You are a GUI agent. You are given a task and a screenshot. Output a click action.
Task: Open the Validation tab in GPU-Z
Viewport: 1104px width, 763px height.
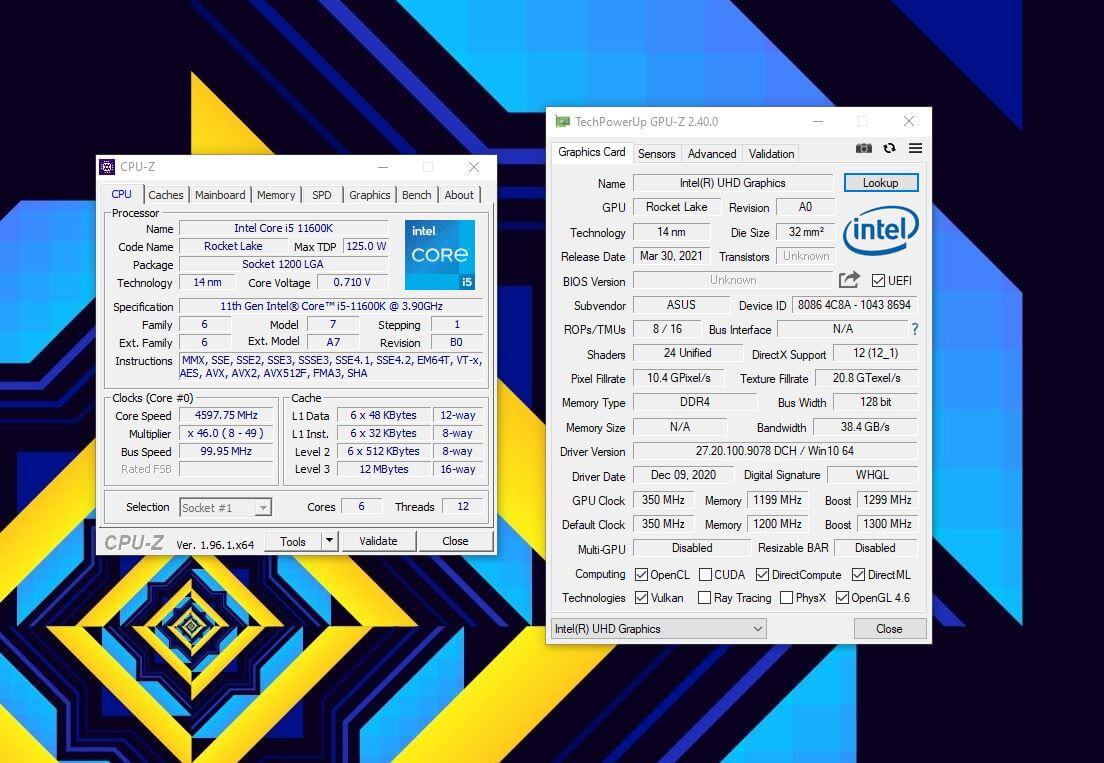[771, 153]
